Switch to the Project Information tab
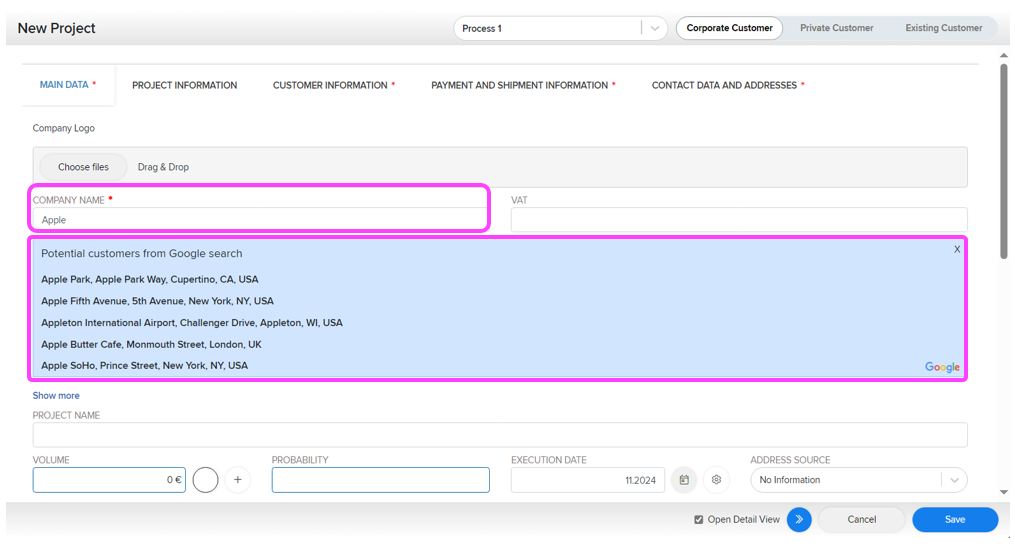This screenshot has width=1015, height=550. 184,85
